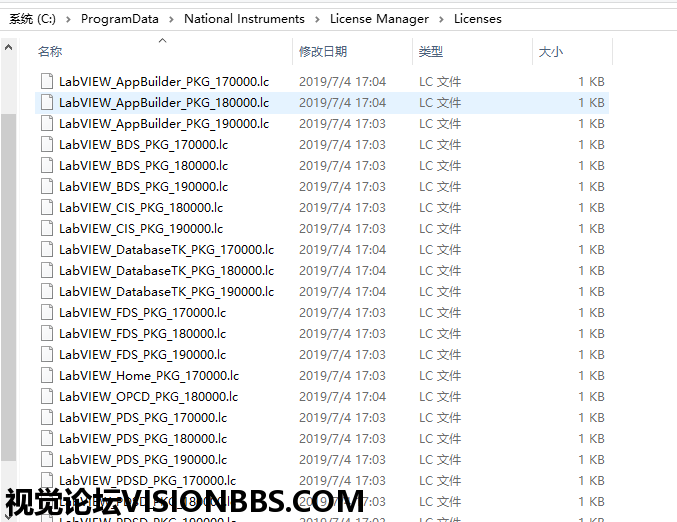Click the file icon of LabVIEW_CIS_PKG_180000.lc
The image size is (677, 522).
47,207
